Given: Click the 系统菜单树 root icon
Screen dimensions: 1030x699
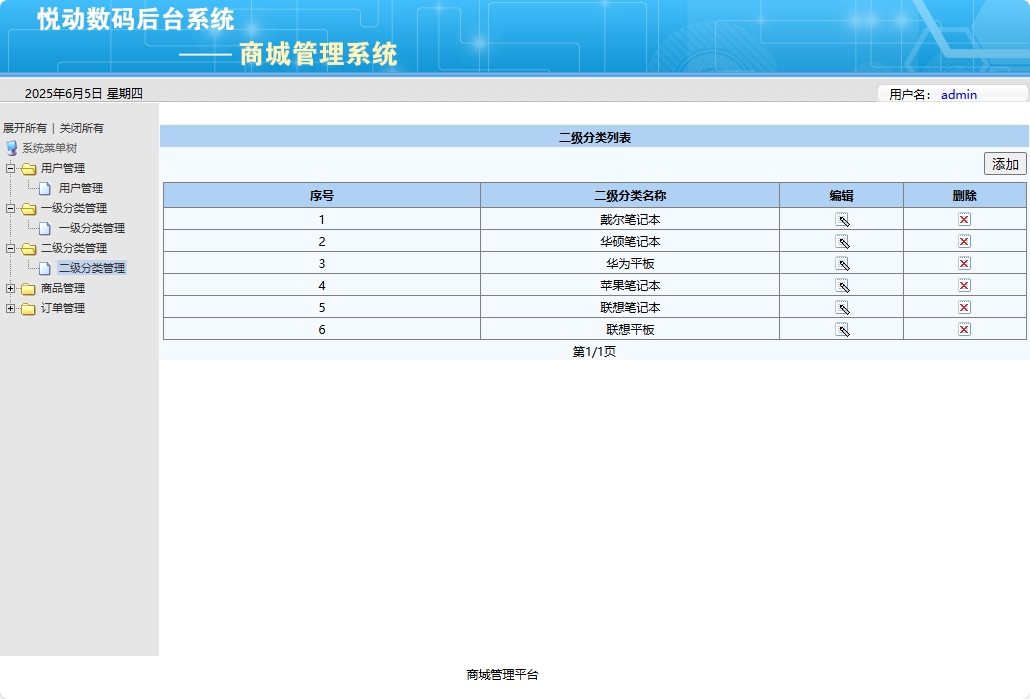Looking at the screenshot, I should coord(11,148).
